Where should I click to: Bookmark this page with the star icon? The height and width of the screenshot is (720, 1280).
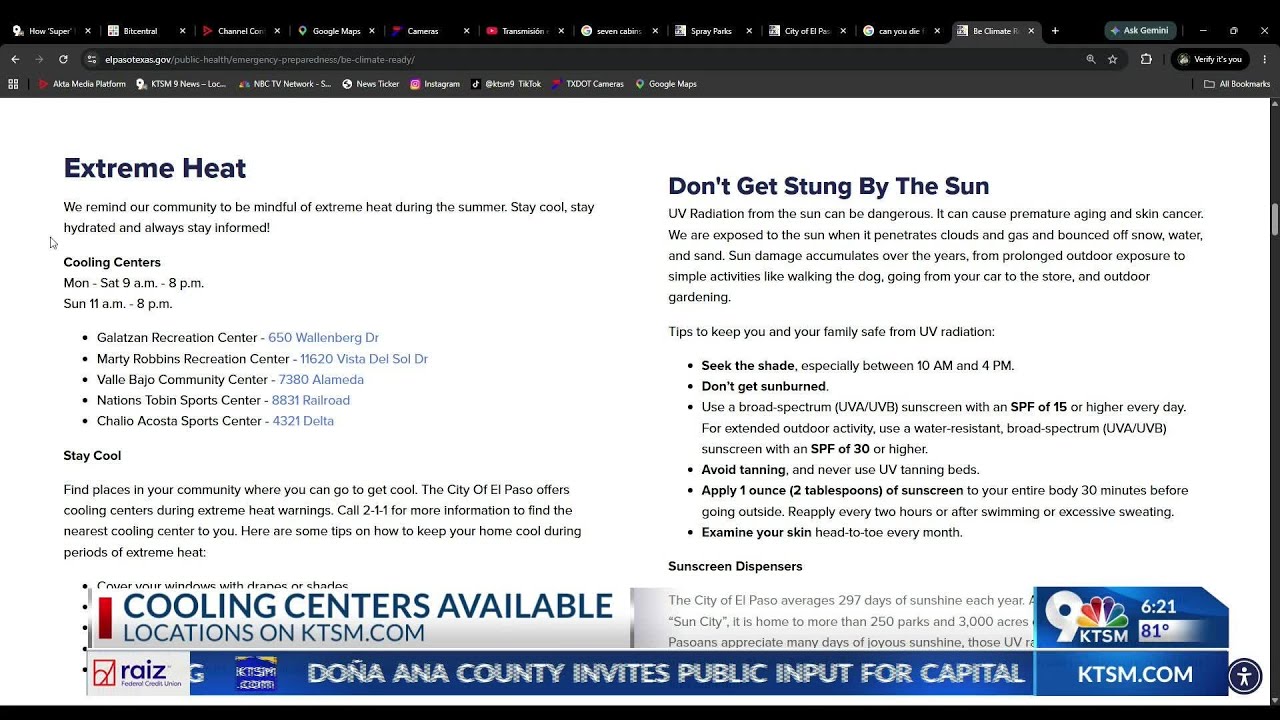click(x=1112, y=59)
